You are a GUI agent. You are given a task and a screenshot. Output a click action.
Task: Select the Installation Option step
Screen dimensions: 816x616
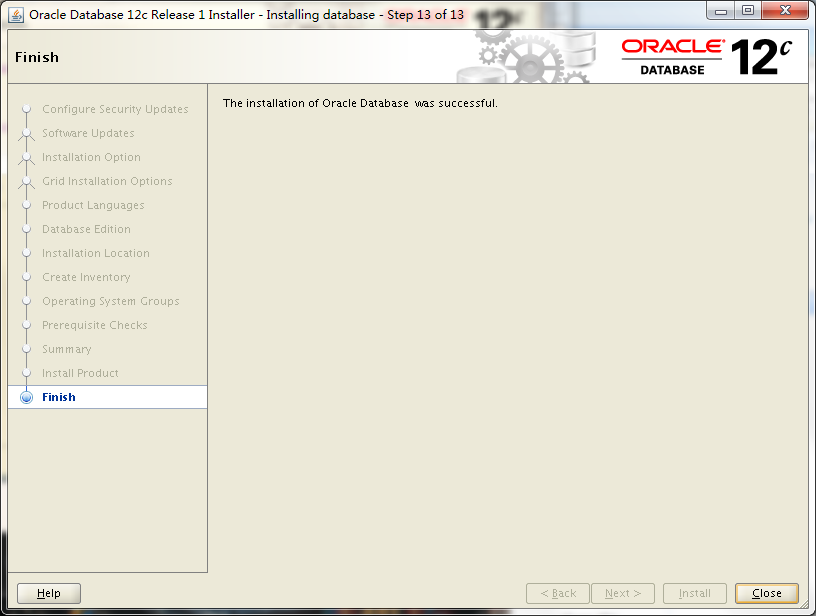point(91,157)
